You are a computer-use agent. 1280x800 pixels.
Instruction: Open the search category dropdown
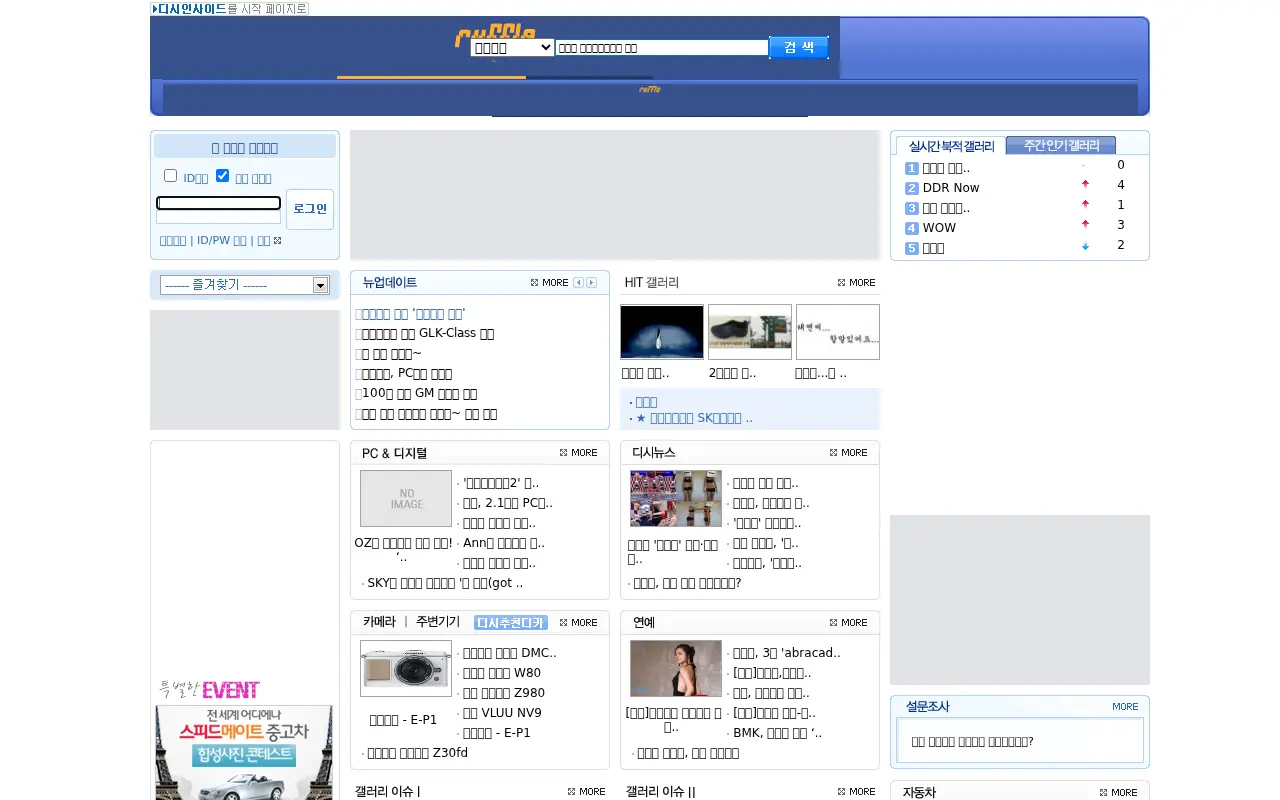[512, 48]
